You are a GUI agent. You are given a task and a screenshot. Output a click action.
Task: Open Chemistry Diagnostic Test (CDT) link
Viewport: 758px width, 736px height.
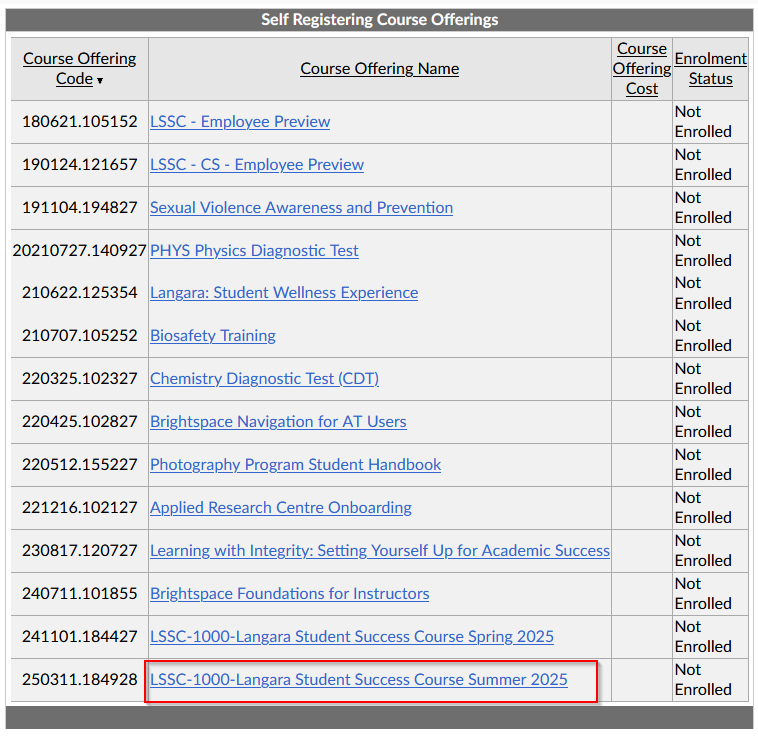click(264, 379)
